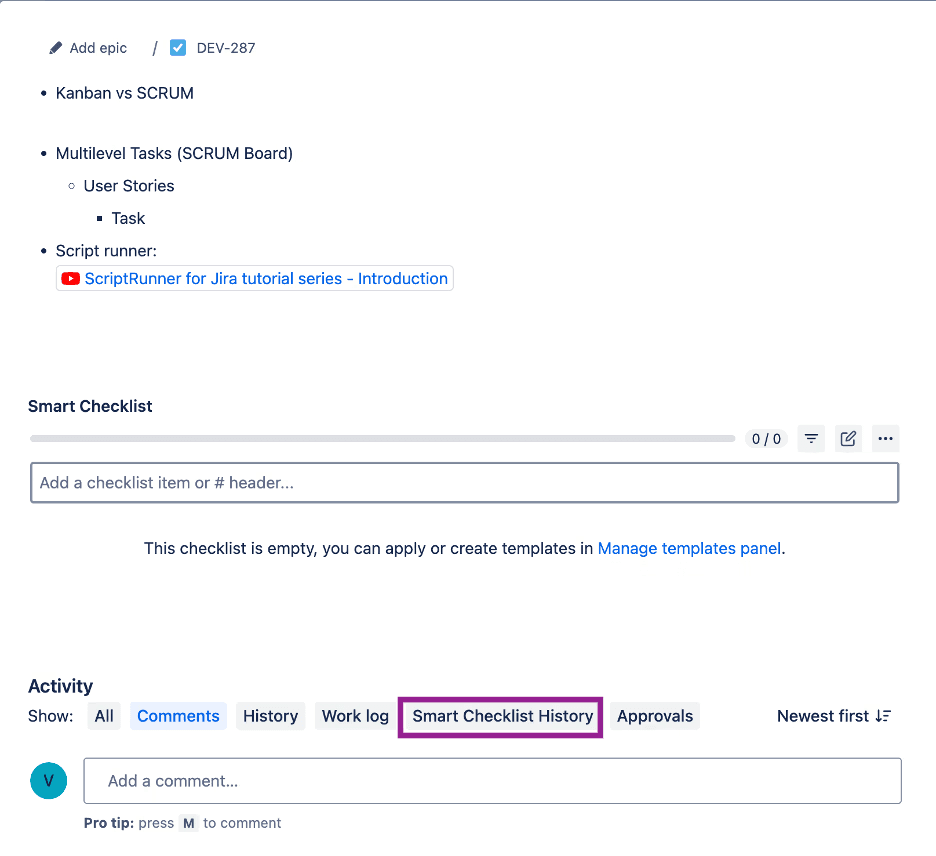Click the sort arrows icon beside Newest first
This screenshot has height=856, width=936.
(884, 716)
